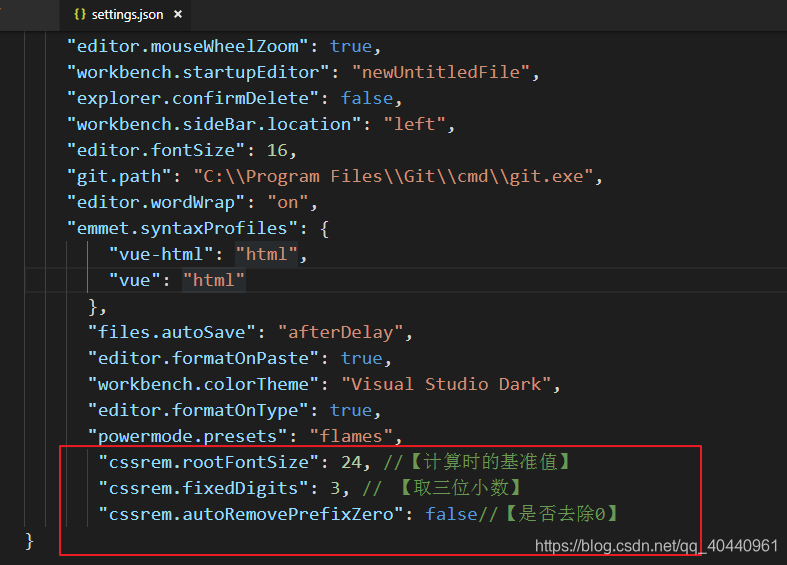Click the "editor.fontSize" key
This screenshot has height=565, width=787.
click(x=156, y=151)
